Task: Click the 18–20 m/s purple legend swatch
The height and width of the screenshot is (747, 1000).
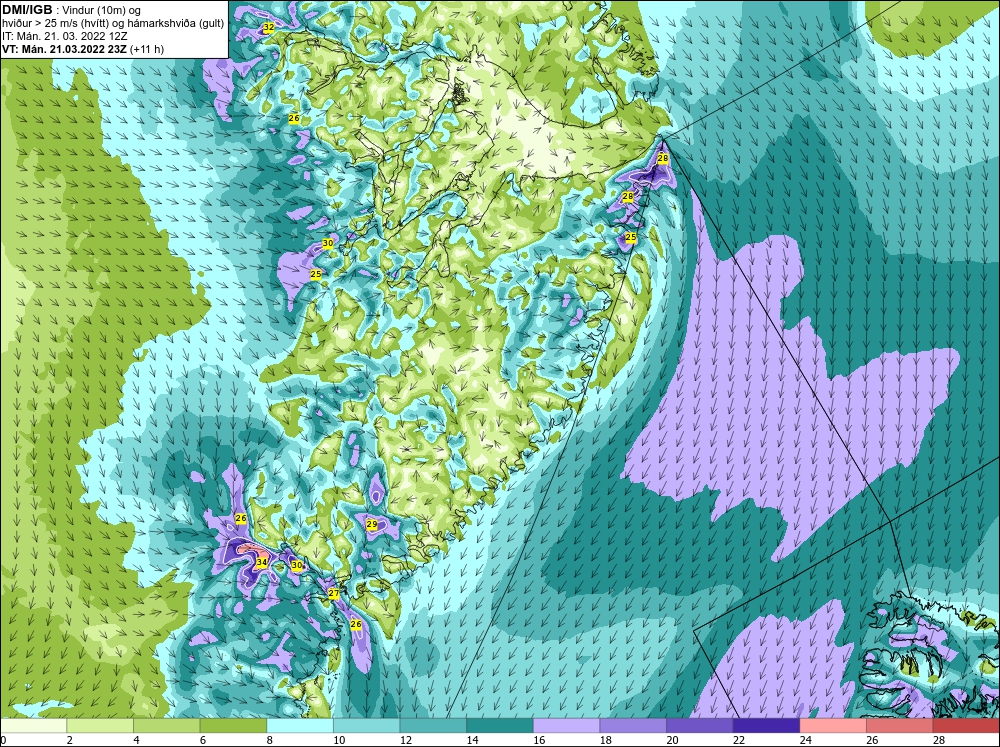Action: [x=633, y=726]
